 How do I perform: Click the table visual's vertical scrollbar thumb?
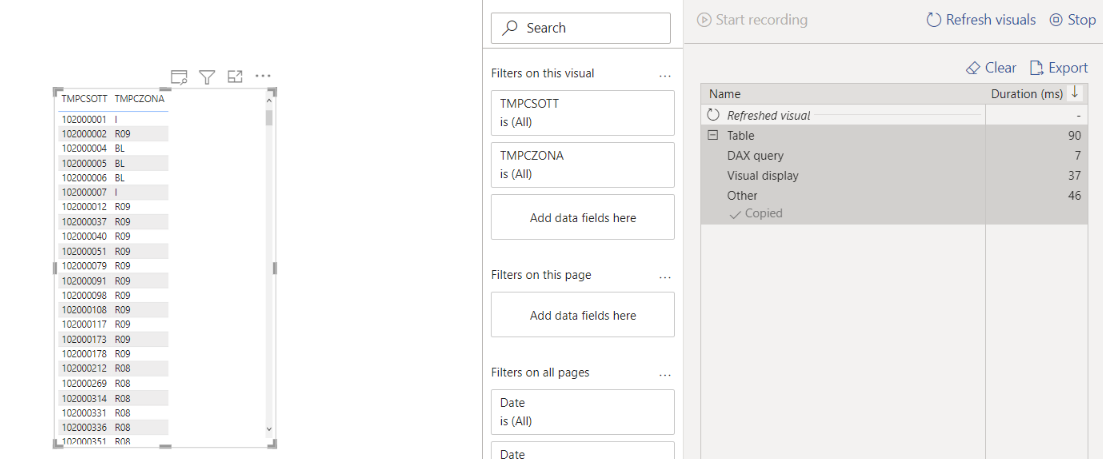(x=269, y=117)
